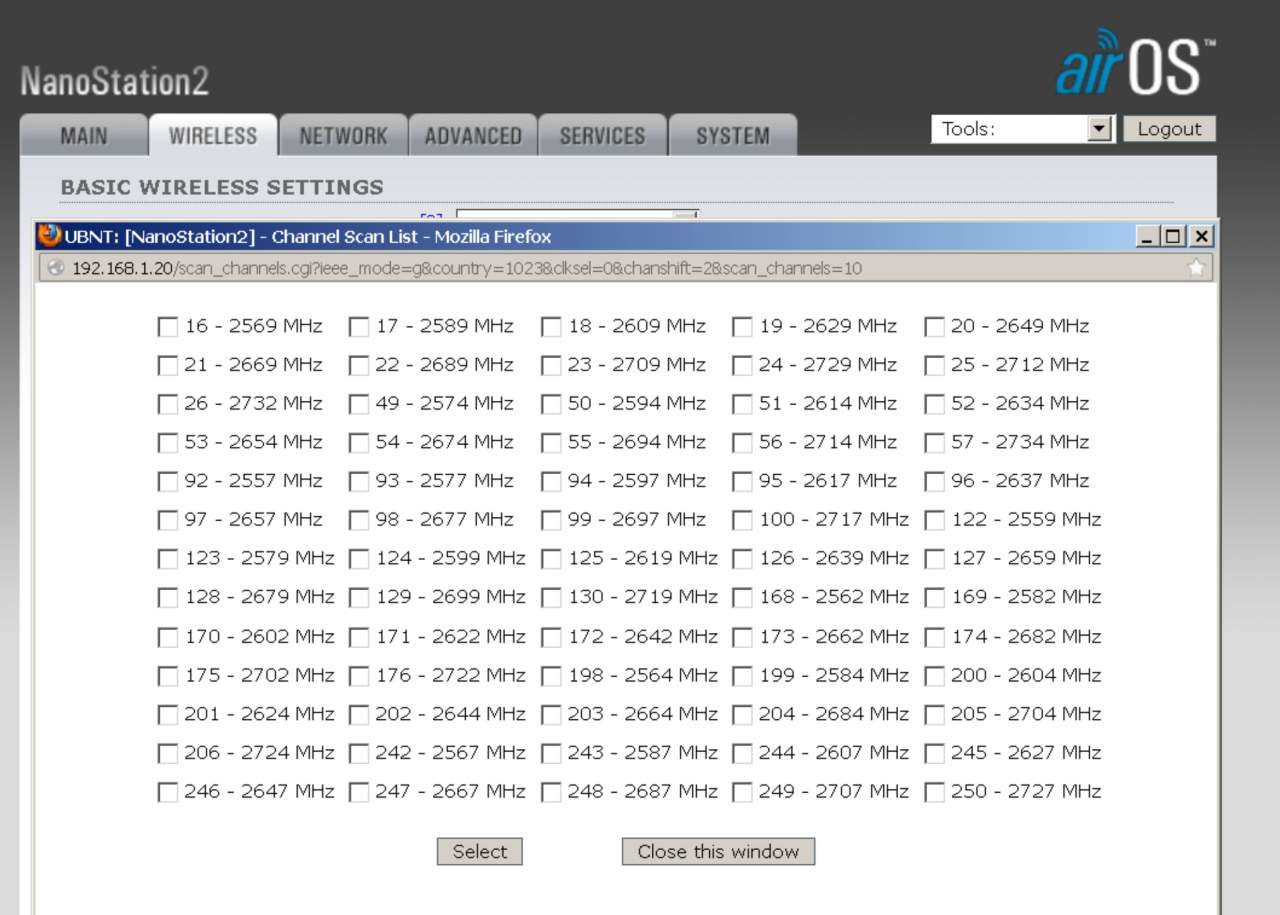Check channel 243 - 2587 MHz

click(550, 754)
